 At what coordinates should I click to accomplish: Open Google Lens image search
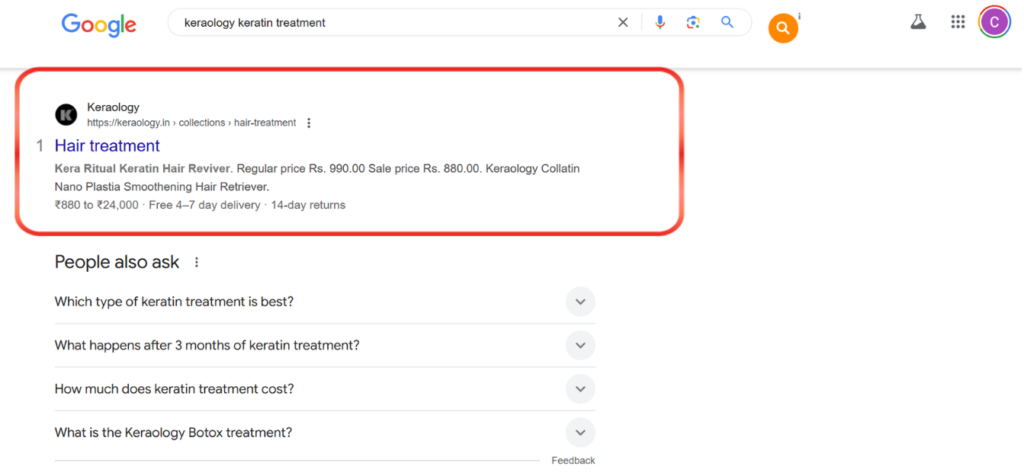(693, 23)
